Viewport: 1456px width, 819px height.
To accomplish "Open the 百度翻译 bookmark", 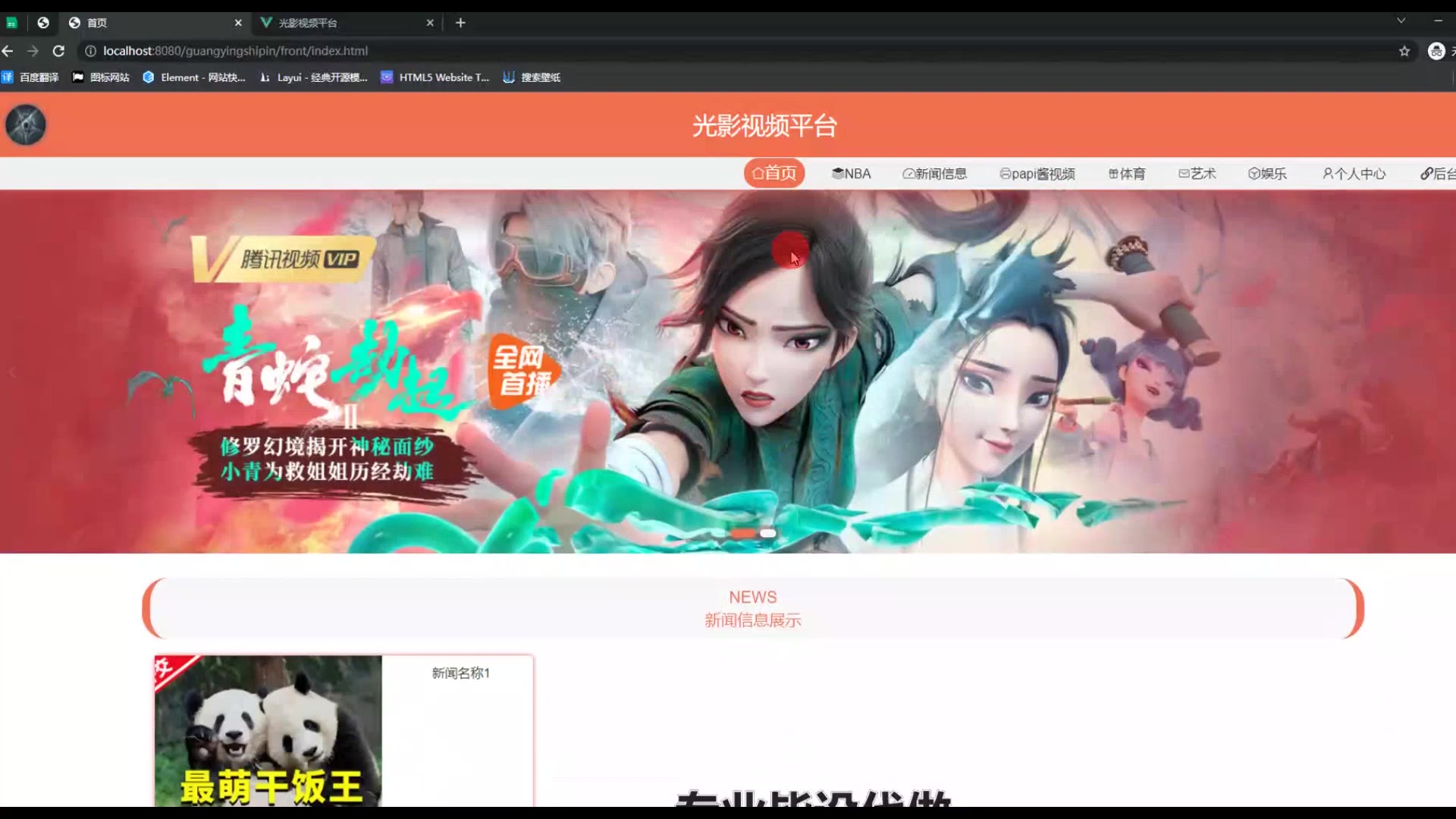I will [30, 77].
